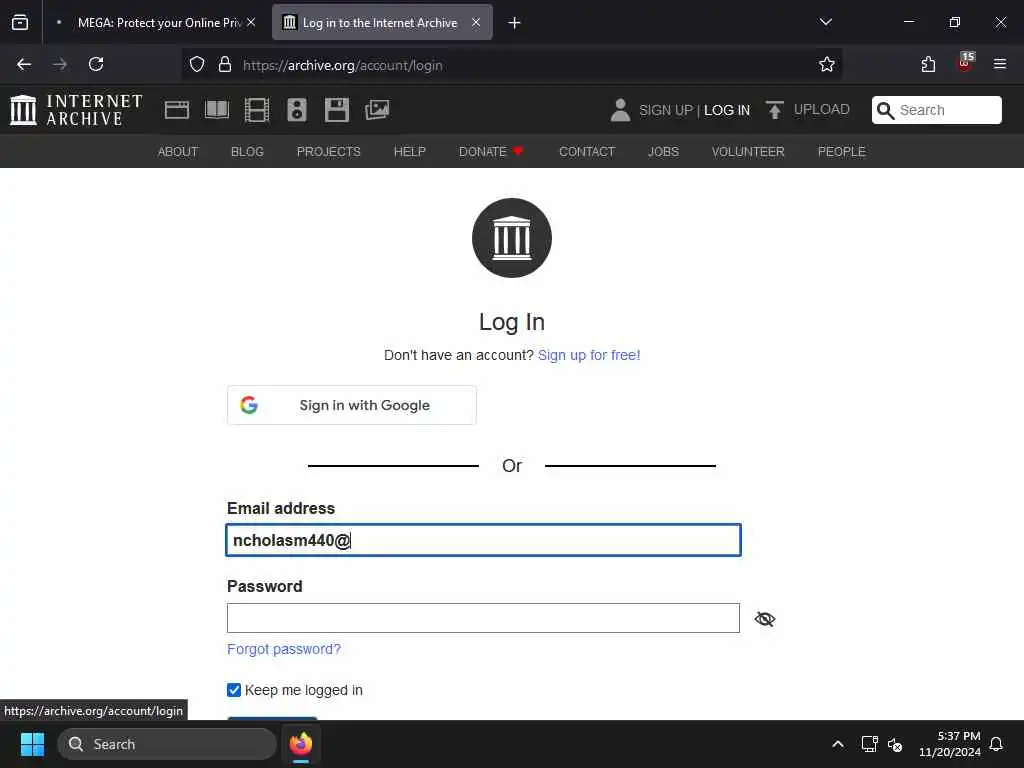The image size is (1024, 768).
Task: Open network status tray icon
Action: point(869,744)
